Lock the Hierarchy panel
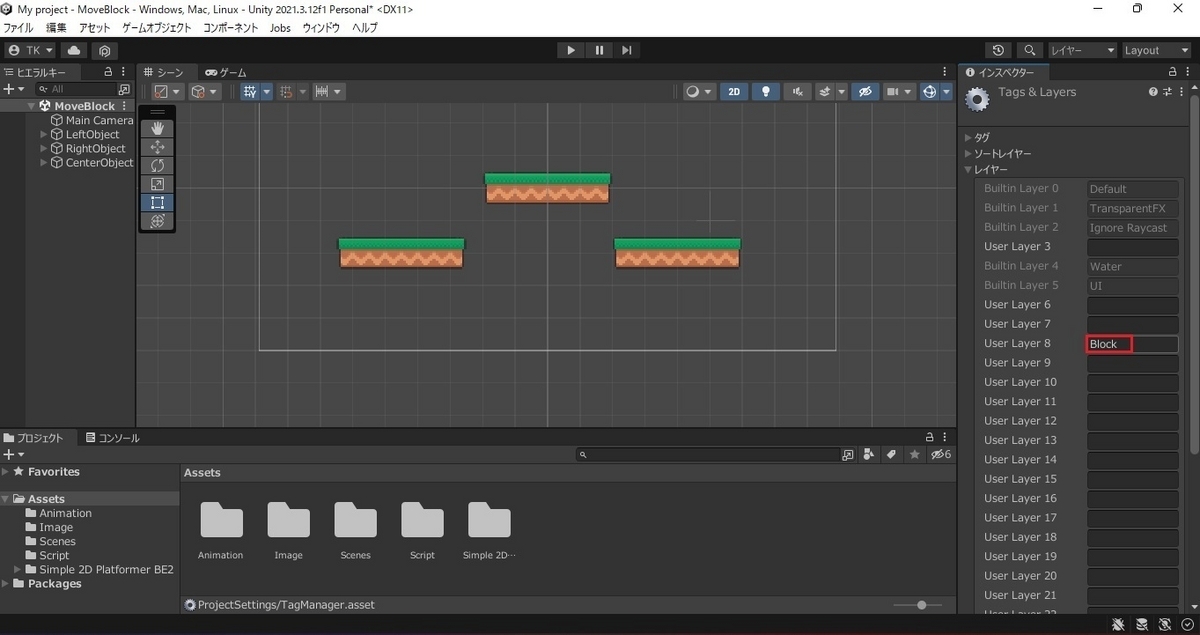Image resolution: width=1200 pixels, height=635 pixels. (x=108, y=72)
